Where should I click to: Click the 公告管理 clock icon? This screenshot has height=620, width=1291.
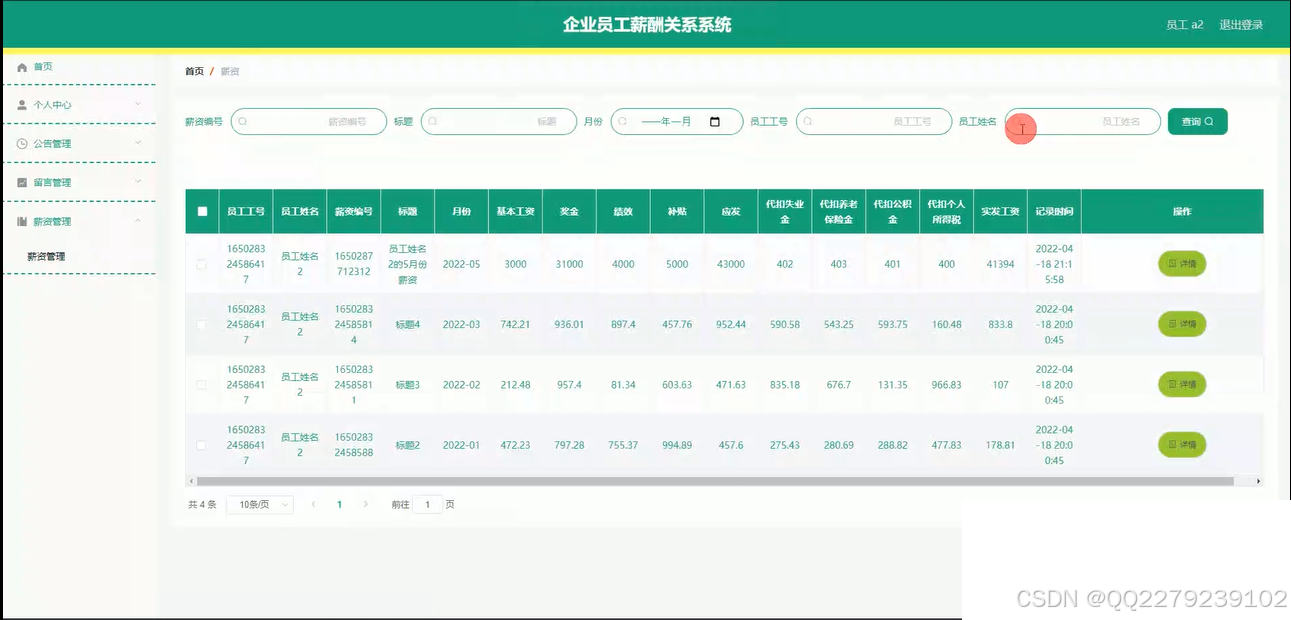[22, 143]
